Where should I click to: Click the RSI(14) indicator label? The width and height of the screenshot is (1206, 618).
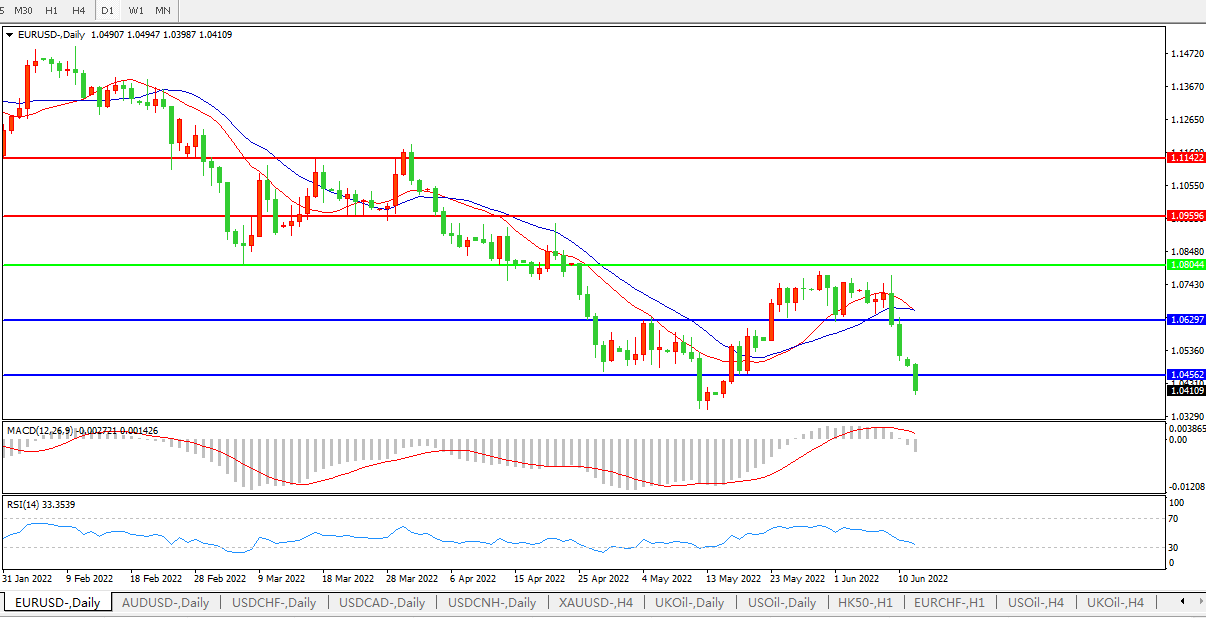24,505
